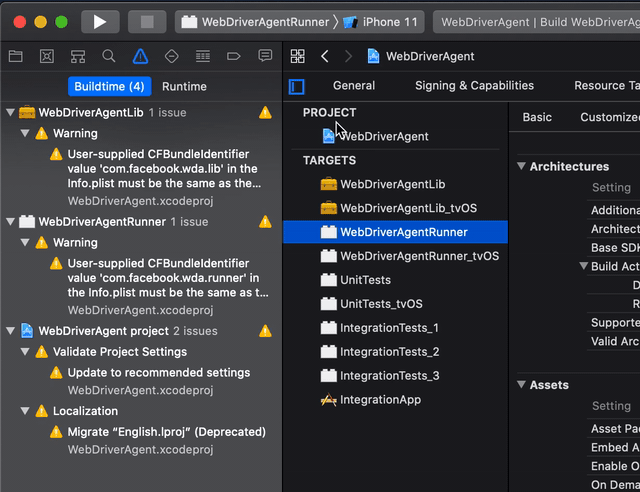Screen dimensions: 640x492
Task: Collapse the Build Active Architecture setting row
Action: tap(584, 266)
